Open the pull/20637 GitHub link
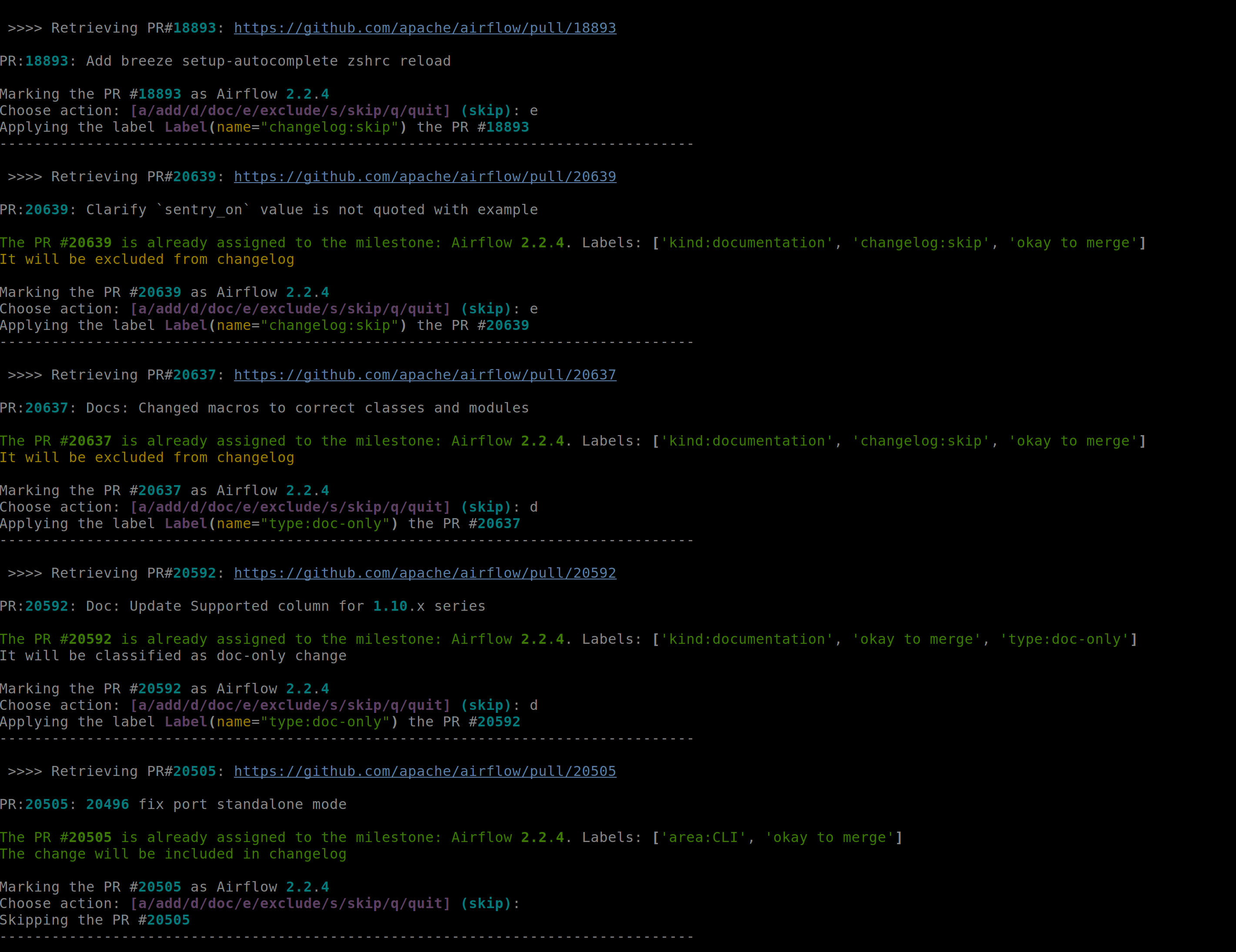 [424, 374]
